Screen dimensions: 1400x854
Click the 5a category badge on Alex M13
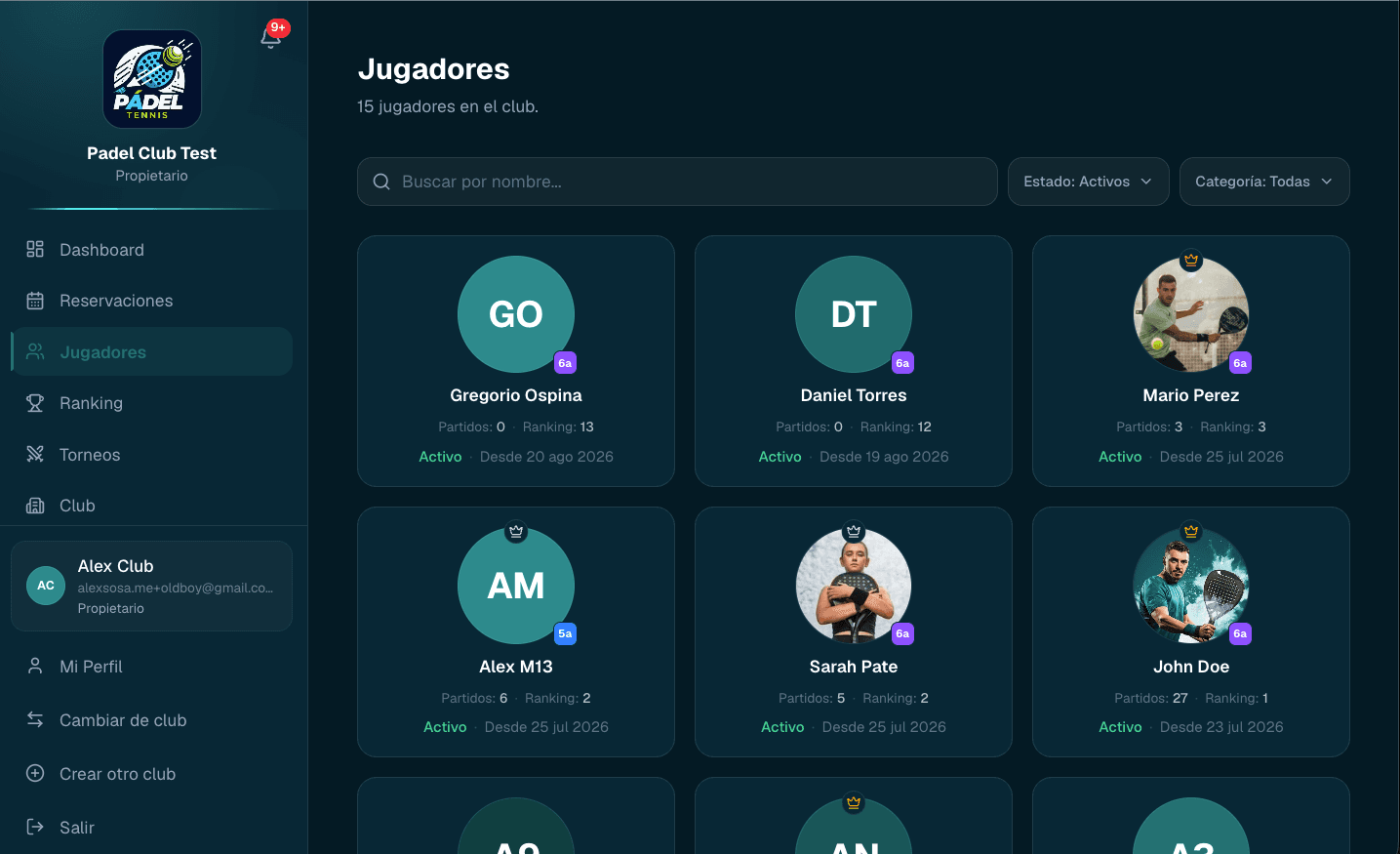point(565,633)
